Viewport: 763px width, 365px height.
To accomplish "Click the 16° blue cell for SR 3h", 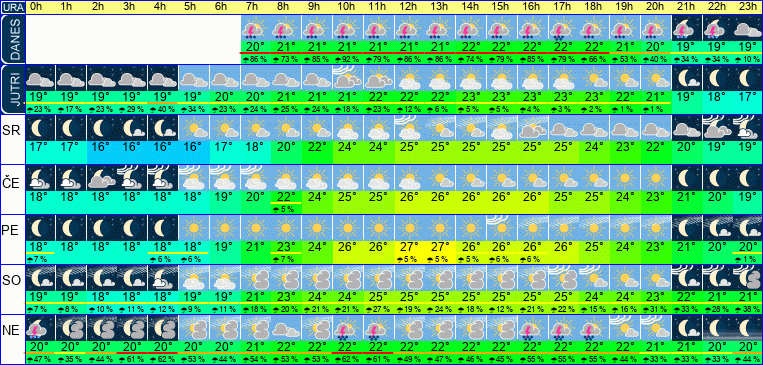I will tap(132, 147).
